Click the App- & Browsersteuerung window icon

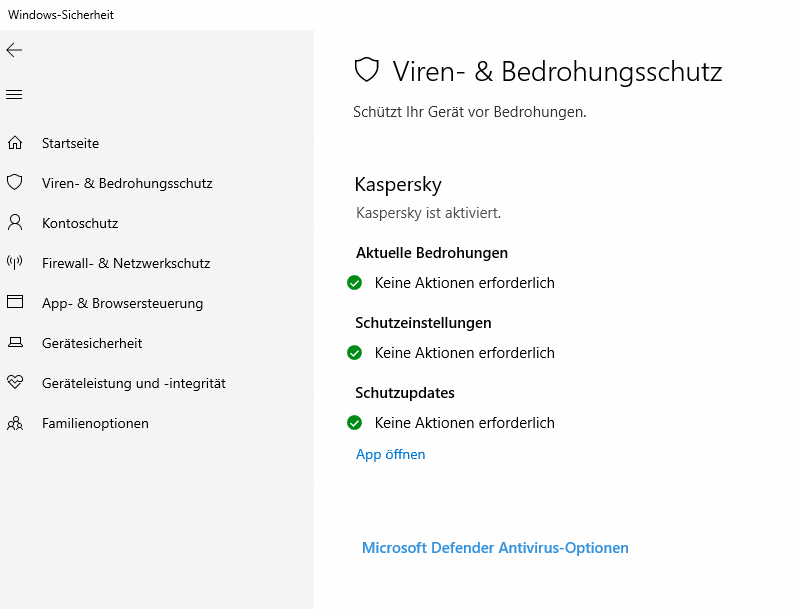point(15,303)
